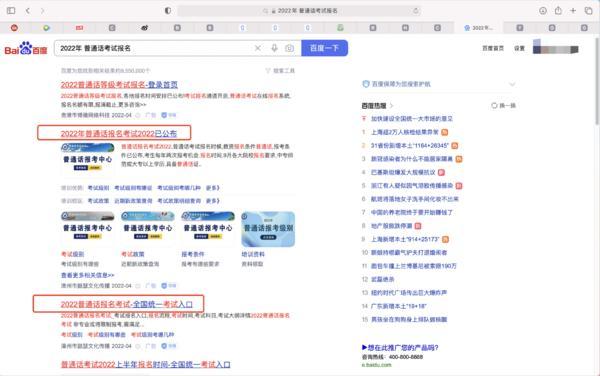The height and width of the screenshot is (376, 600).
Task: Reload the page from the address bar
Action: point(416,11)
